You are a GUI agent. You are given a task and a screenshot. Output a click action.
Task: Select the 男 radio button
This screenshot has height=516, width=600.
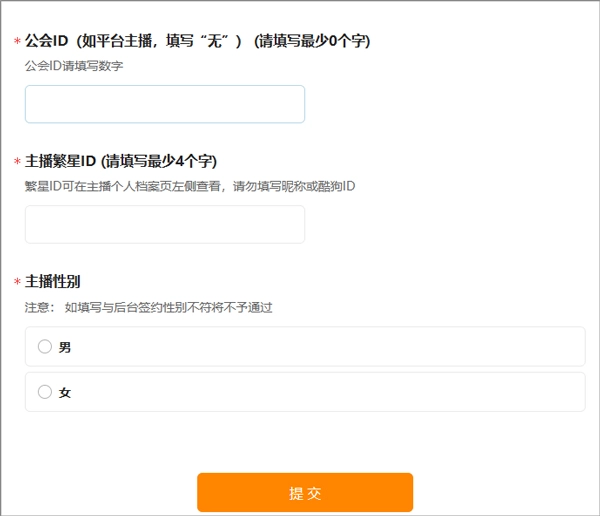point(44,347)
